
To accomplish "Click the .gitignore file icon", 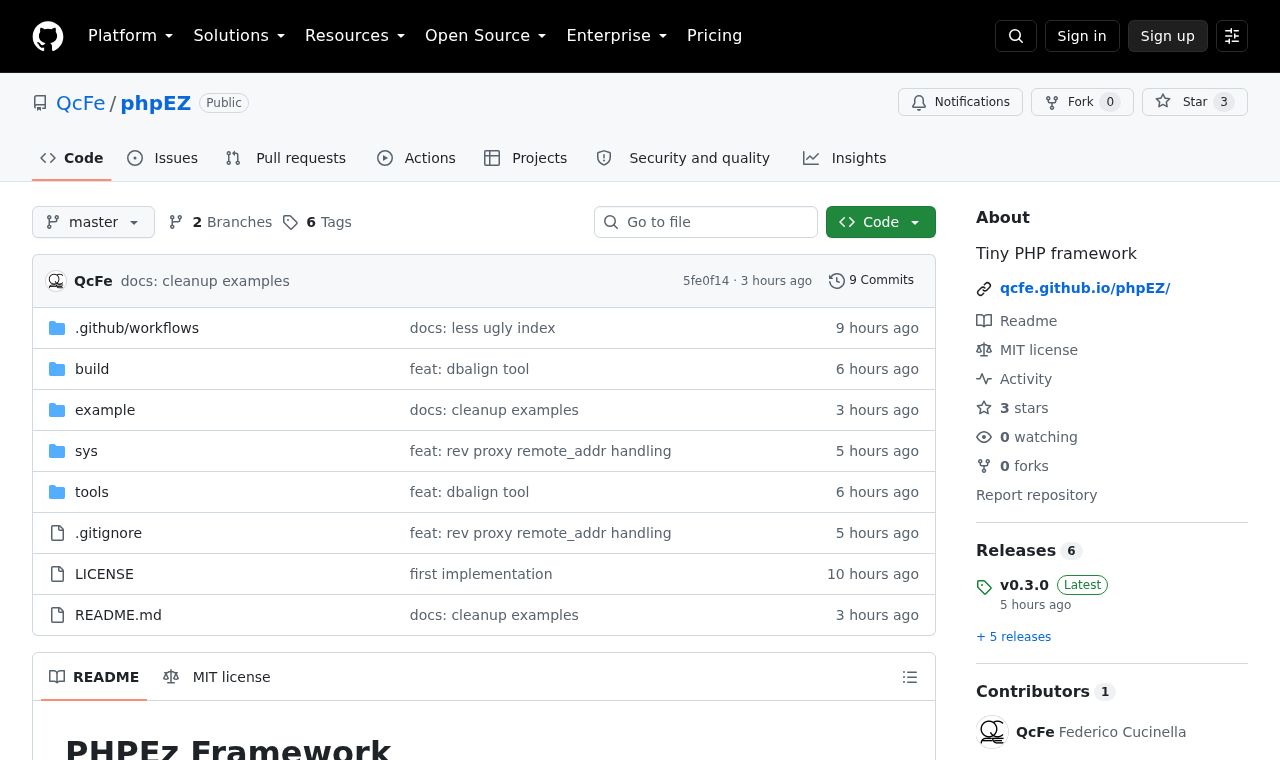I will (57, 533).
